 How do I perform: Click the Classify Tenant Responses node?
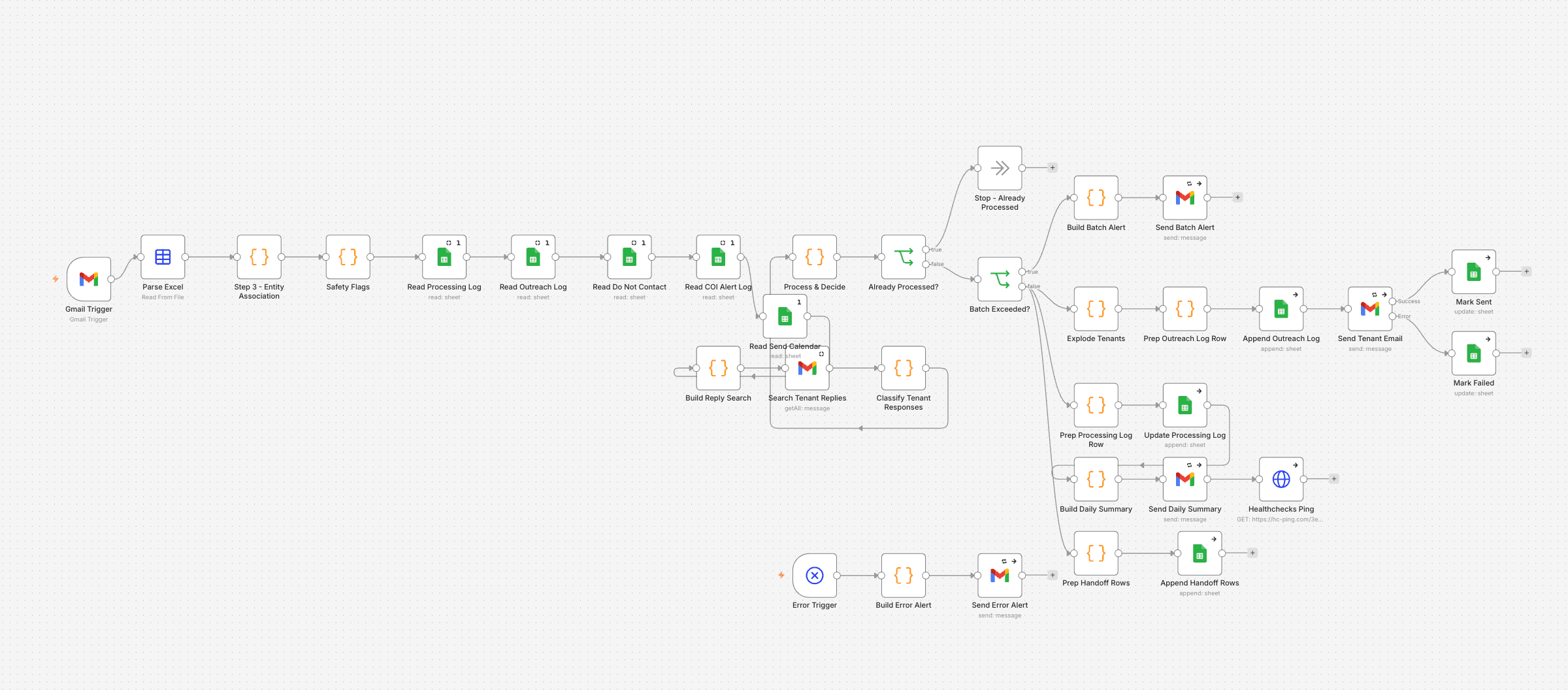pyautogui.click(x=904, y=368)
